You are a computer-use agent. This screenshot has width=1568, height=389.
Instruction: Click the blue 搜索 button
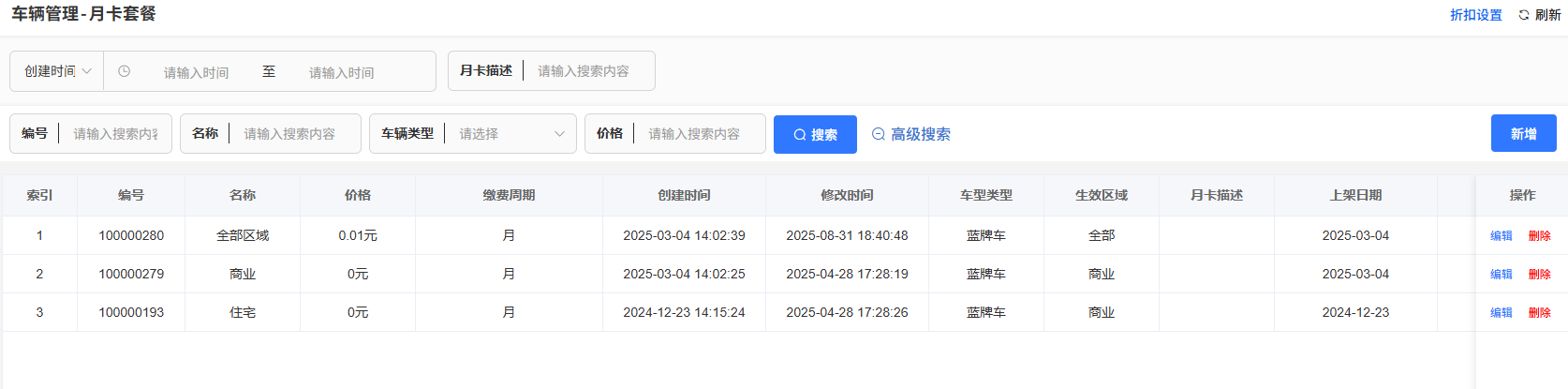(x=815, y=134)
